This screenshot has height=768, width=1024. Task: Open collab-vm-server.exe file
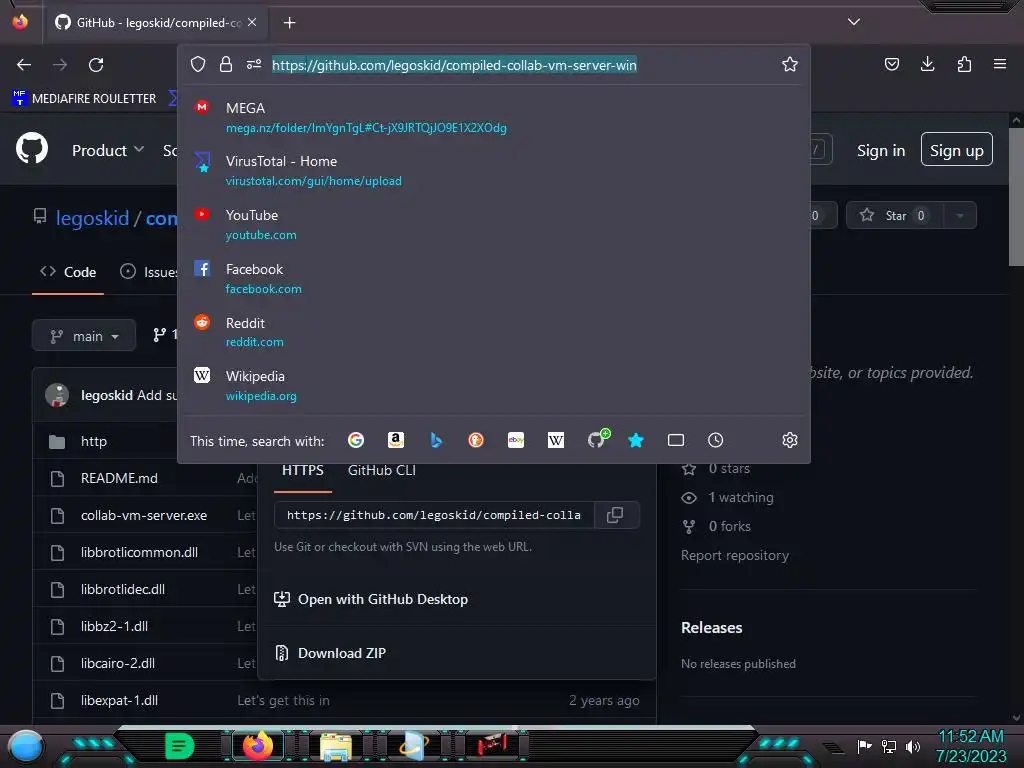pyautogui.click(x=144, y=515)
